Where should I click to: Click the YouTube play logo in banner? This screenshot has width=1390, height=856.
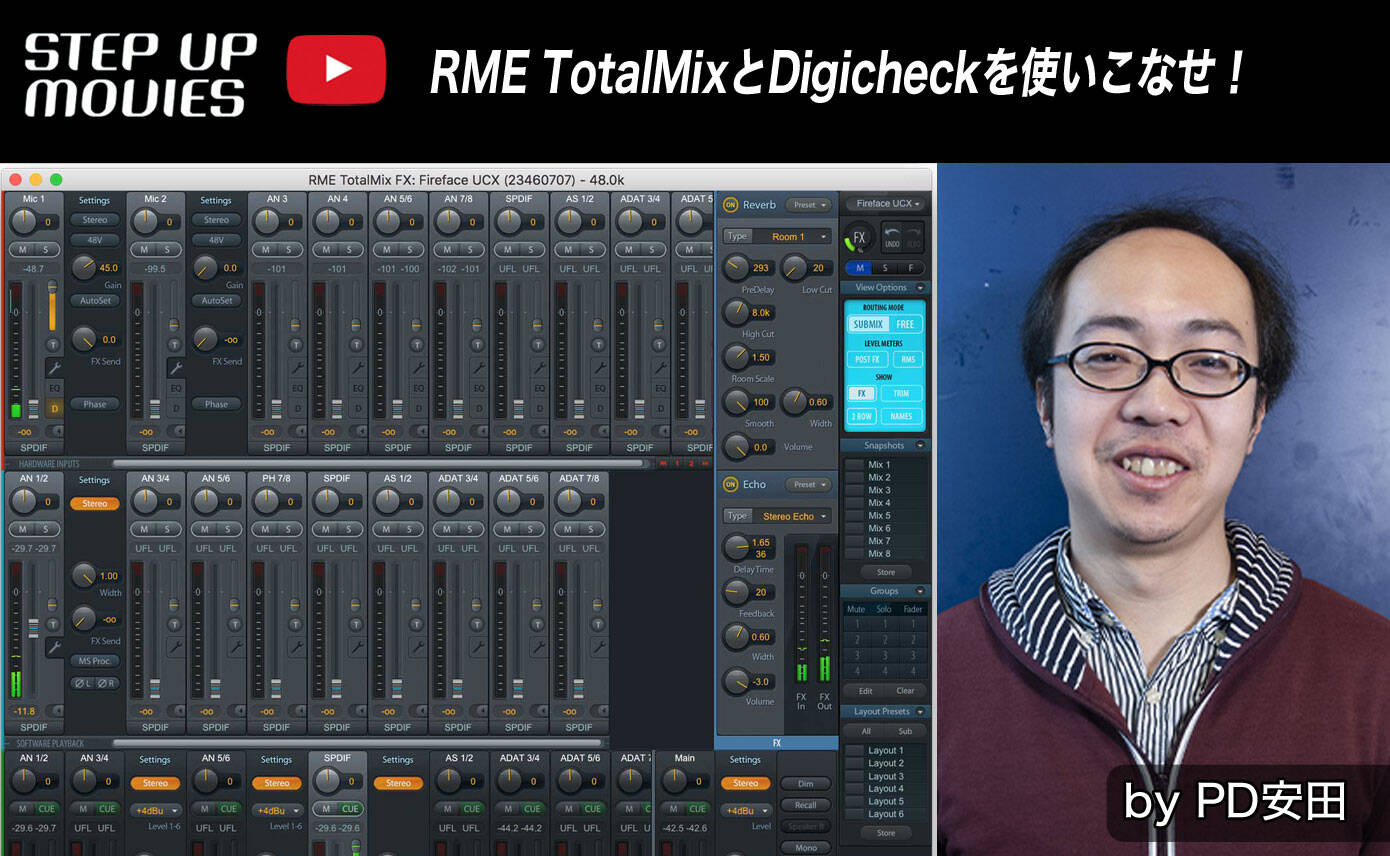pos(337,69)
